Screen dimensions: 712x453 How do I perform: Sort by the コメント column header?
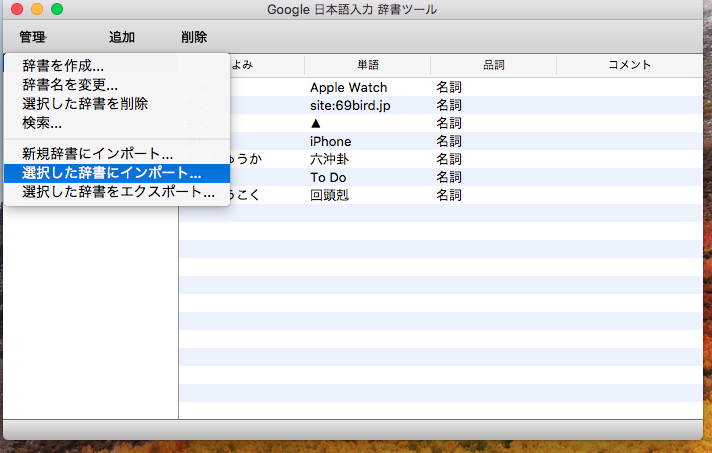tap(630, 65)
